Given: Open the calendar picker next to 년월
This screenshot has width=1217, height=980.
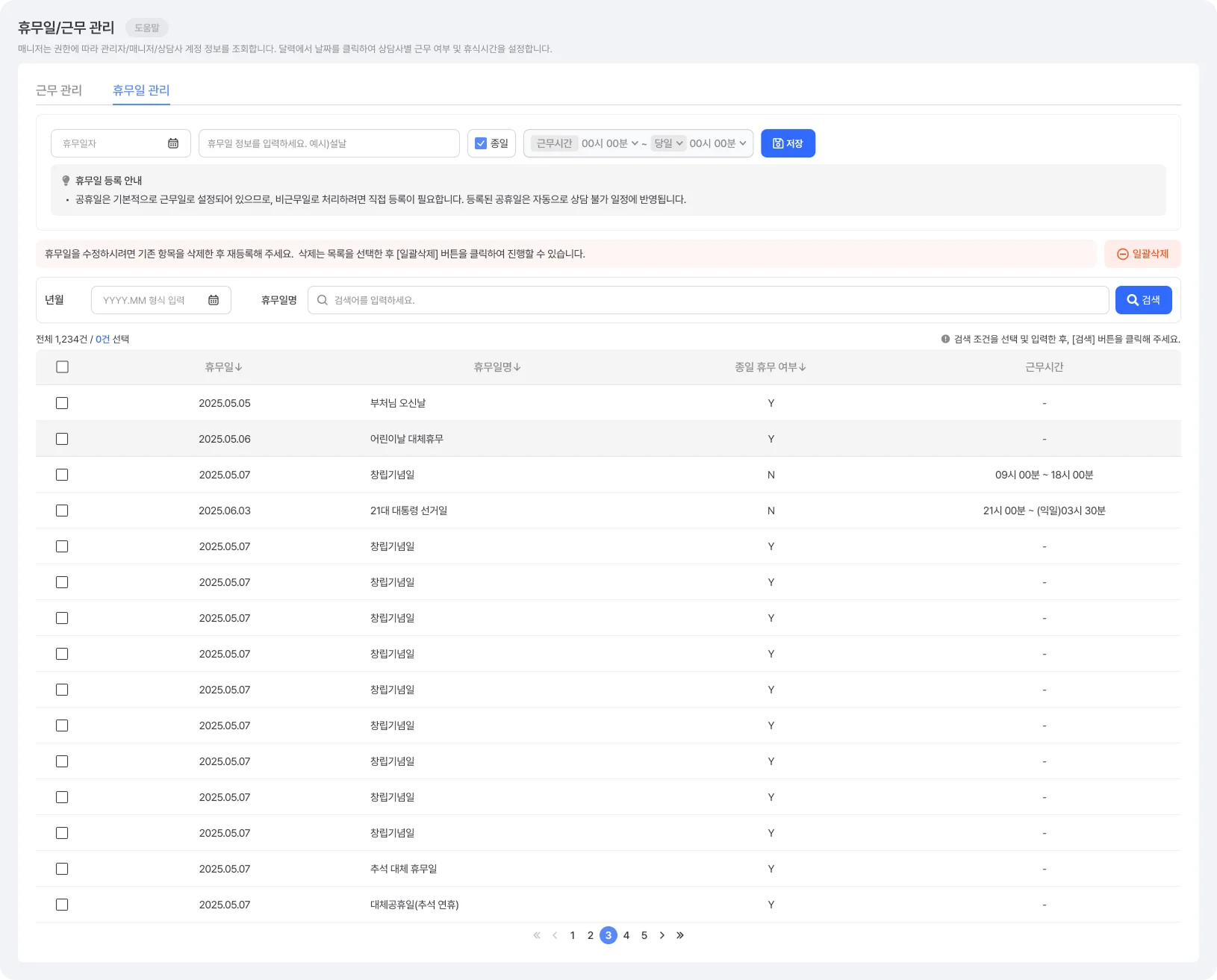Looking at the screenshot, I should coord(214,300).
